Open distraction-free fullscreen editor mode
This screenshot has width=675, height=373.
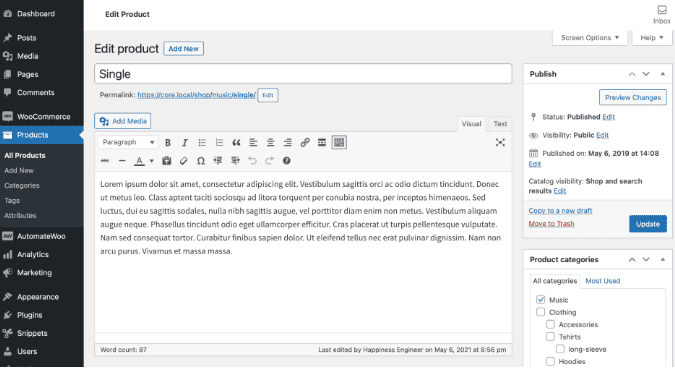(x=500, y=143)
